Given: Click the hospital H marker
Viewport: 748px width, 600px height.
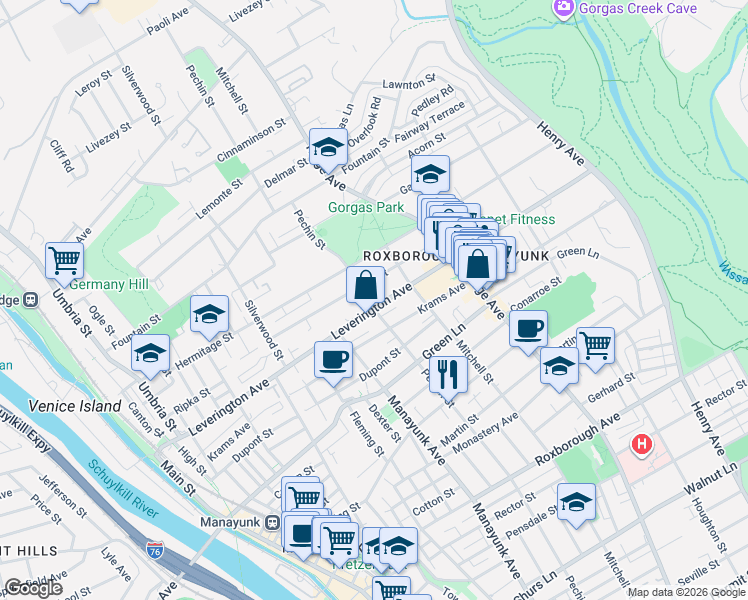Looking at the screenshot, I should click(x=642, y=445).
